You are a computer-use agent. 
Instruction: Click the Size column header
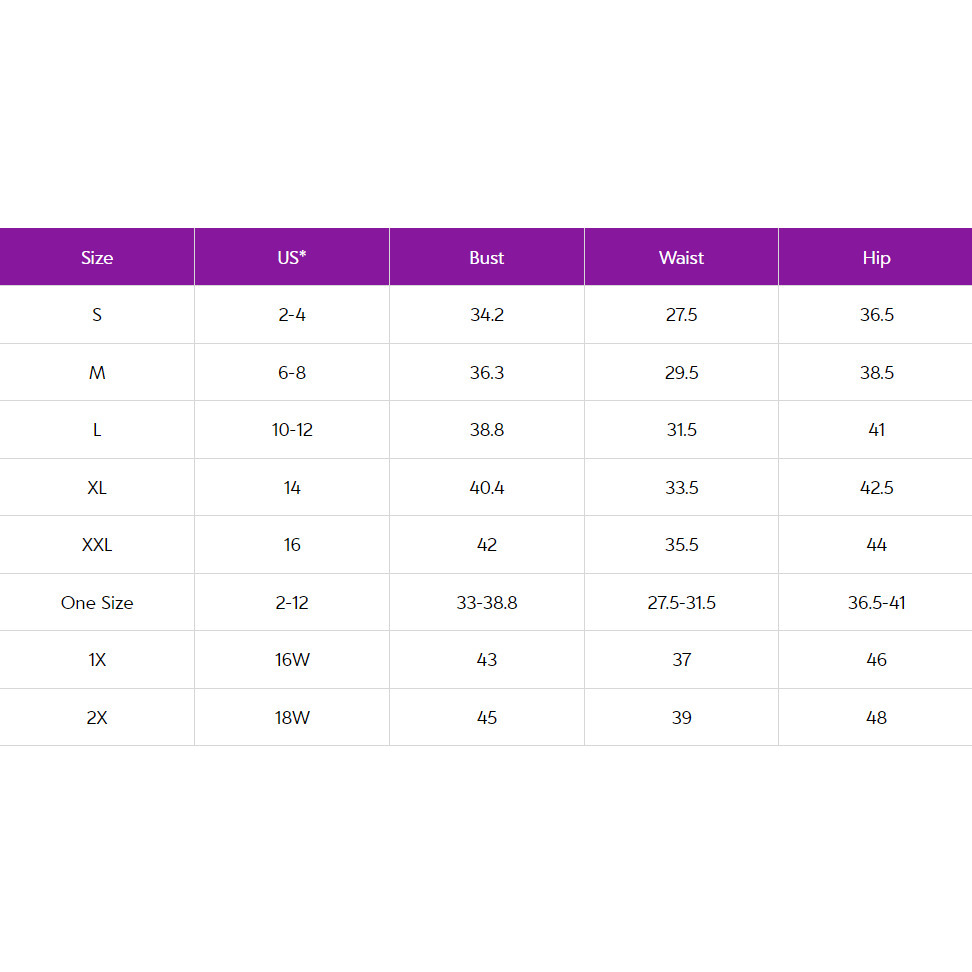tap(97, 257)
